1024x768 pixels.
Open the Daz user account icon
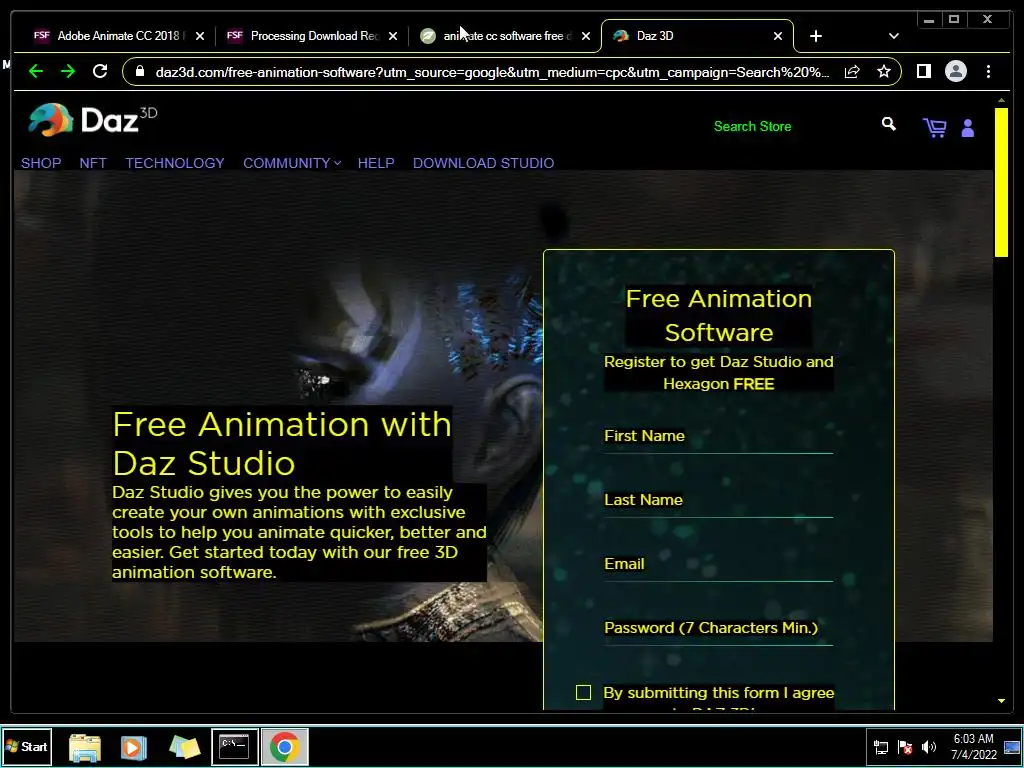coord(967,128)
